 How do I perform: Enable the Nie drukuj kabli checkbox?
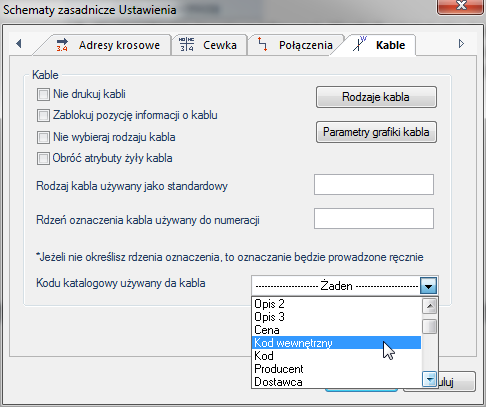(x=43, y=94)
